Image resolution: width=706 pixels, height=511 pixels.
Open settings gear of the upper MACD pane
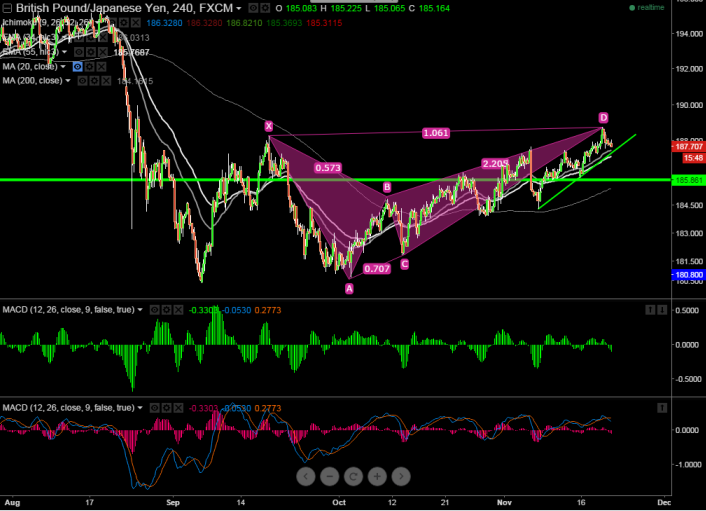(x=166, y=310)
